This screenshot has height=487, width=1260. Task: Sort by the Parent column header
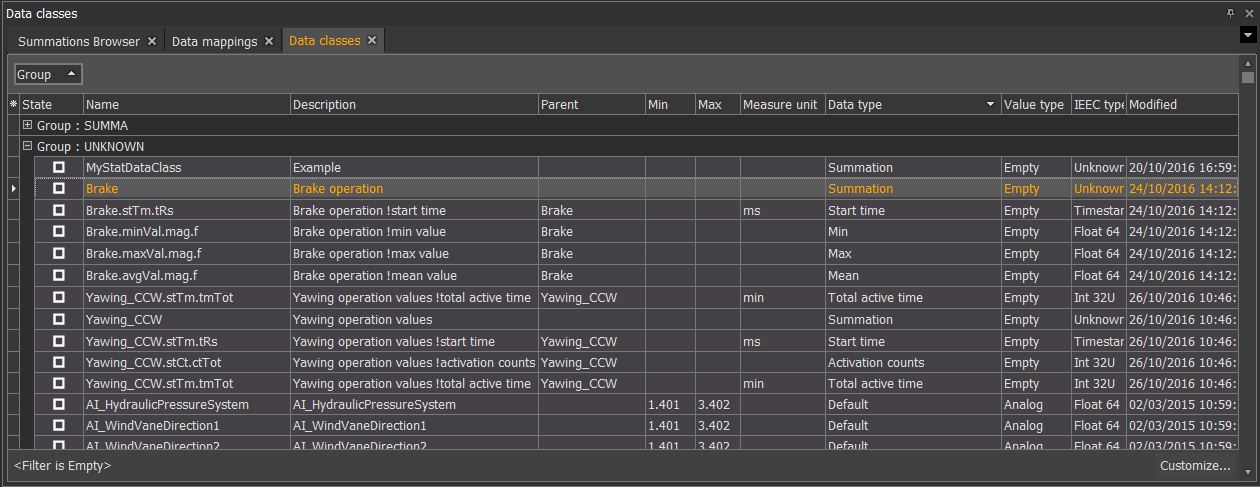pyautogui.click(x=591, y=104)
